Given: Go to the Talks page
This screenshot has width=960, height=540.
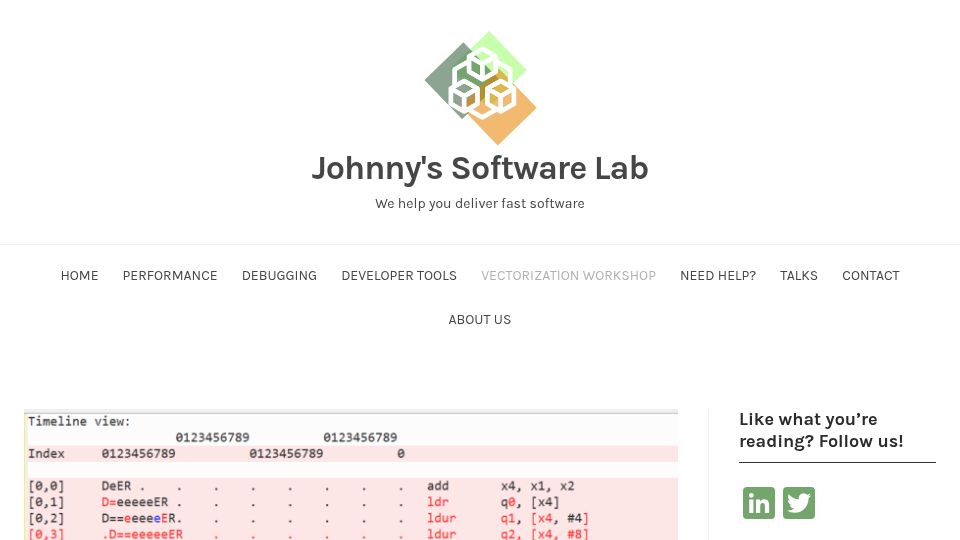Looking at the screenshot, I should 798,276.
